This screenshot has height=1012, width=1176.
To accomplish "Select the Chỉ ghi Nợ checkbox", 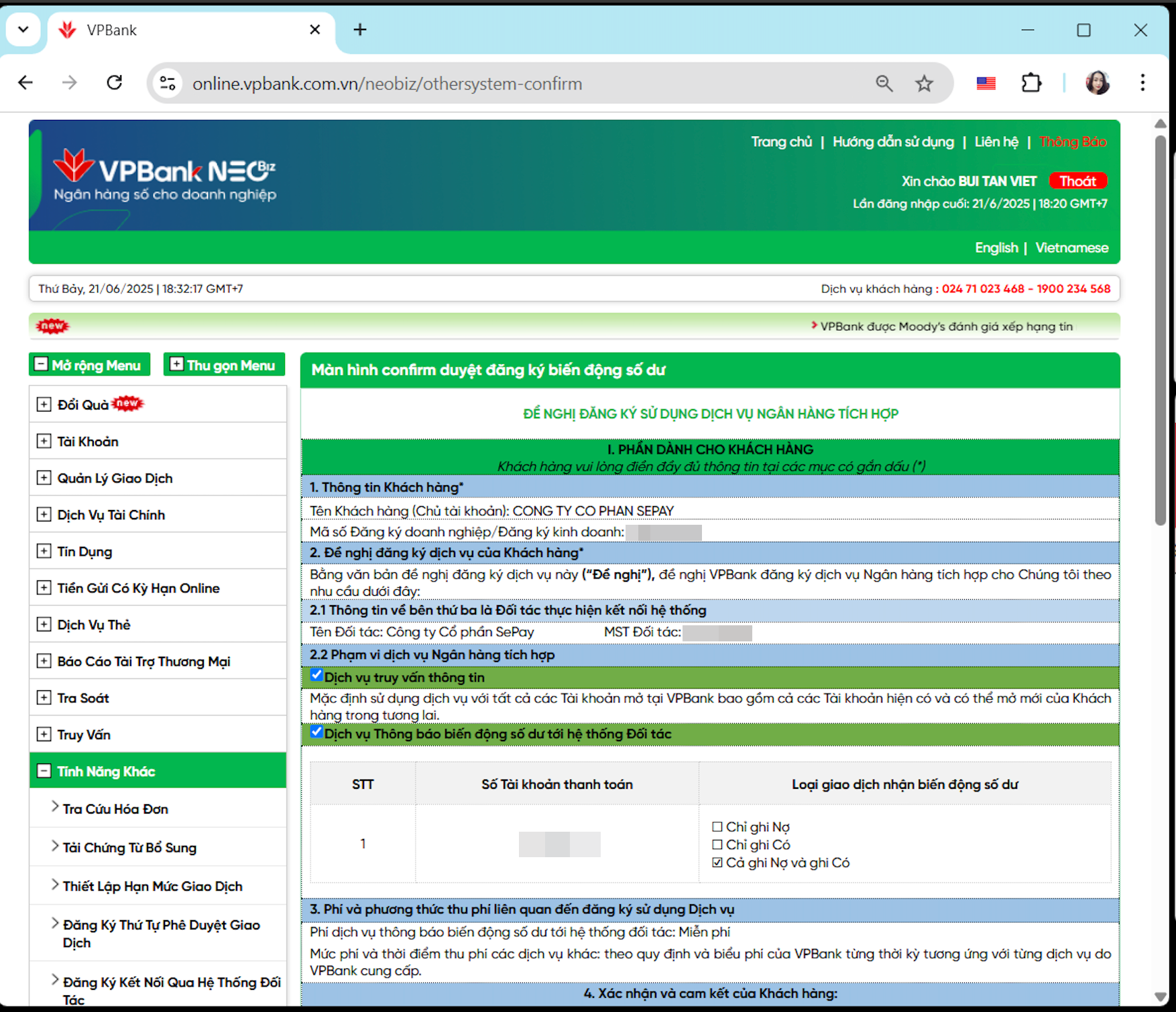I will 717,827.
